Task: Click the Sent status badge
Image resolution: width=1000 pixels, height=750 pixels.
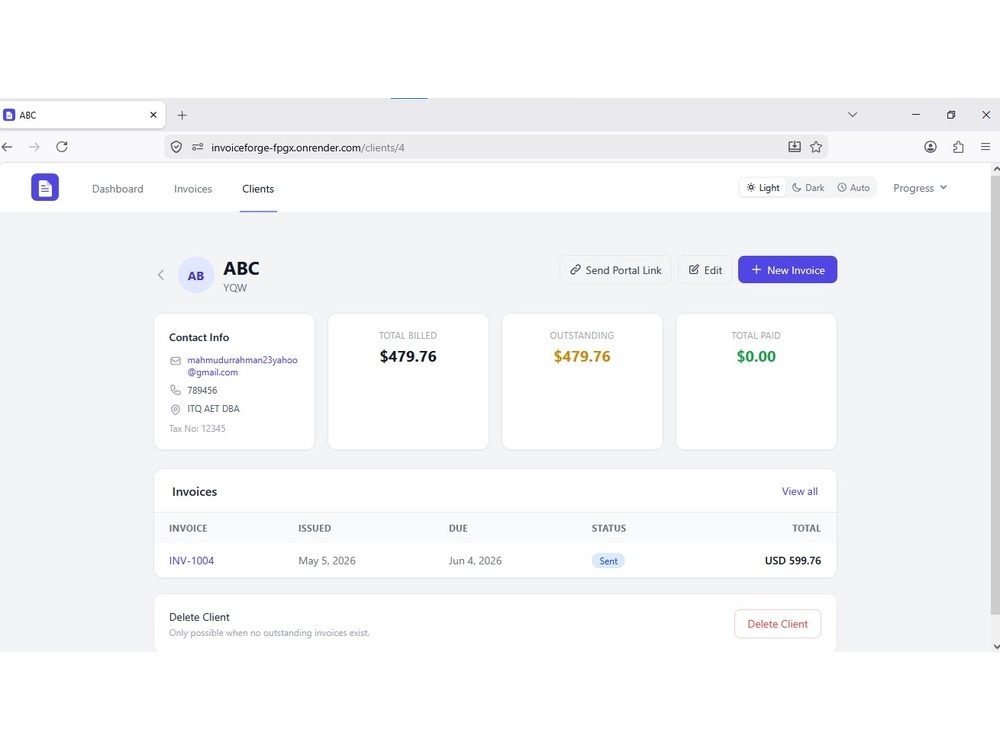Action: point(608,561)
